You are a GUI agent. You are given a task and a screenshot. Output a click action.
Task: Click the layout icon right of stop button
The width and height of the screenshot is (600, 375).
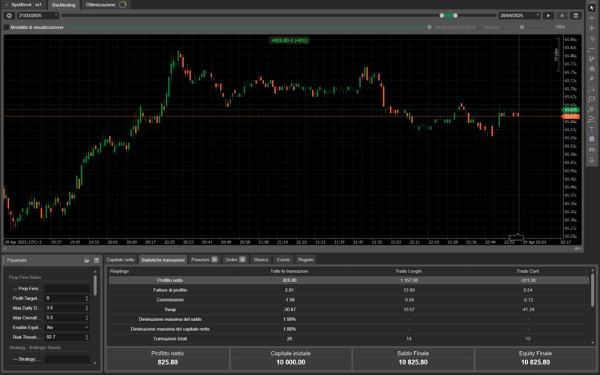(576, 16)
